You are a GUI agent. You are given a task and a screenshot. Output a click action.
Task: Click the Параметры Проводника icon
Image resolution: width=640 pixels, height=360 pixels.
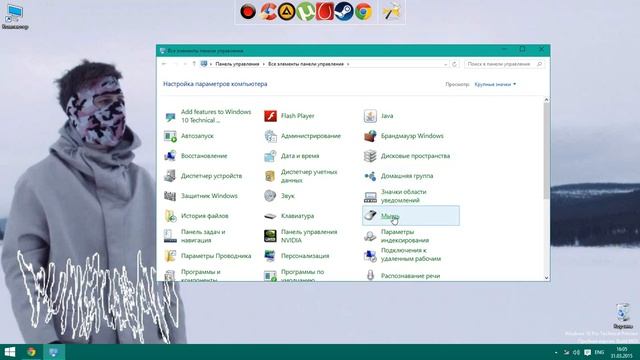point(170,256)
